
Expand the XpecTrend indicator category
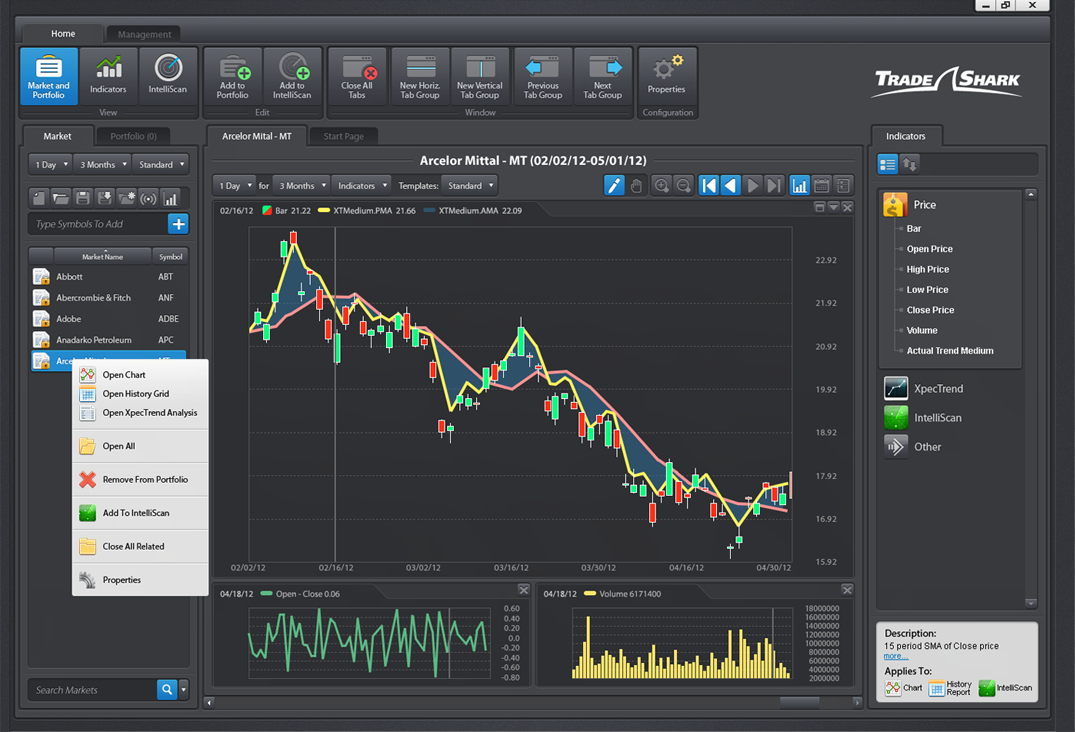923,389
